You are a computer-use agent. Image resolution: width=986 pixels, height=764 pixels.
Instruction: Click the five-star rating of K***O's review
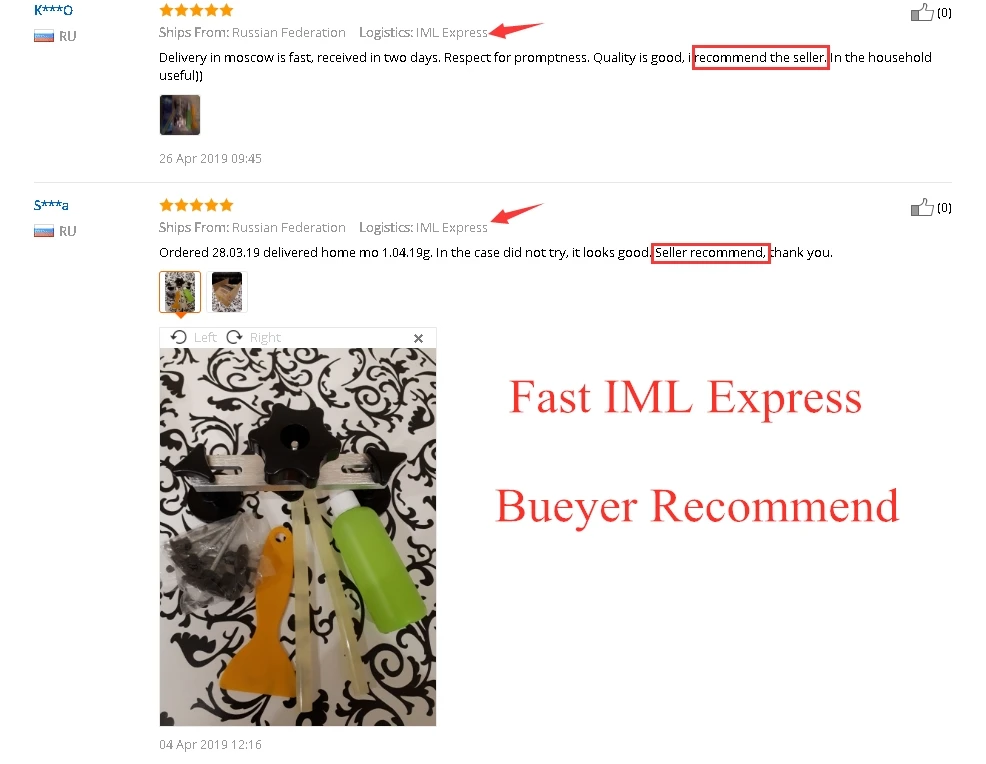[196, 10]
